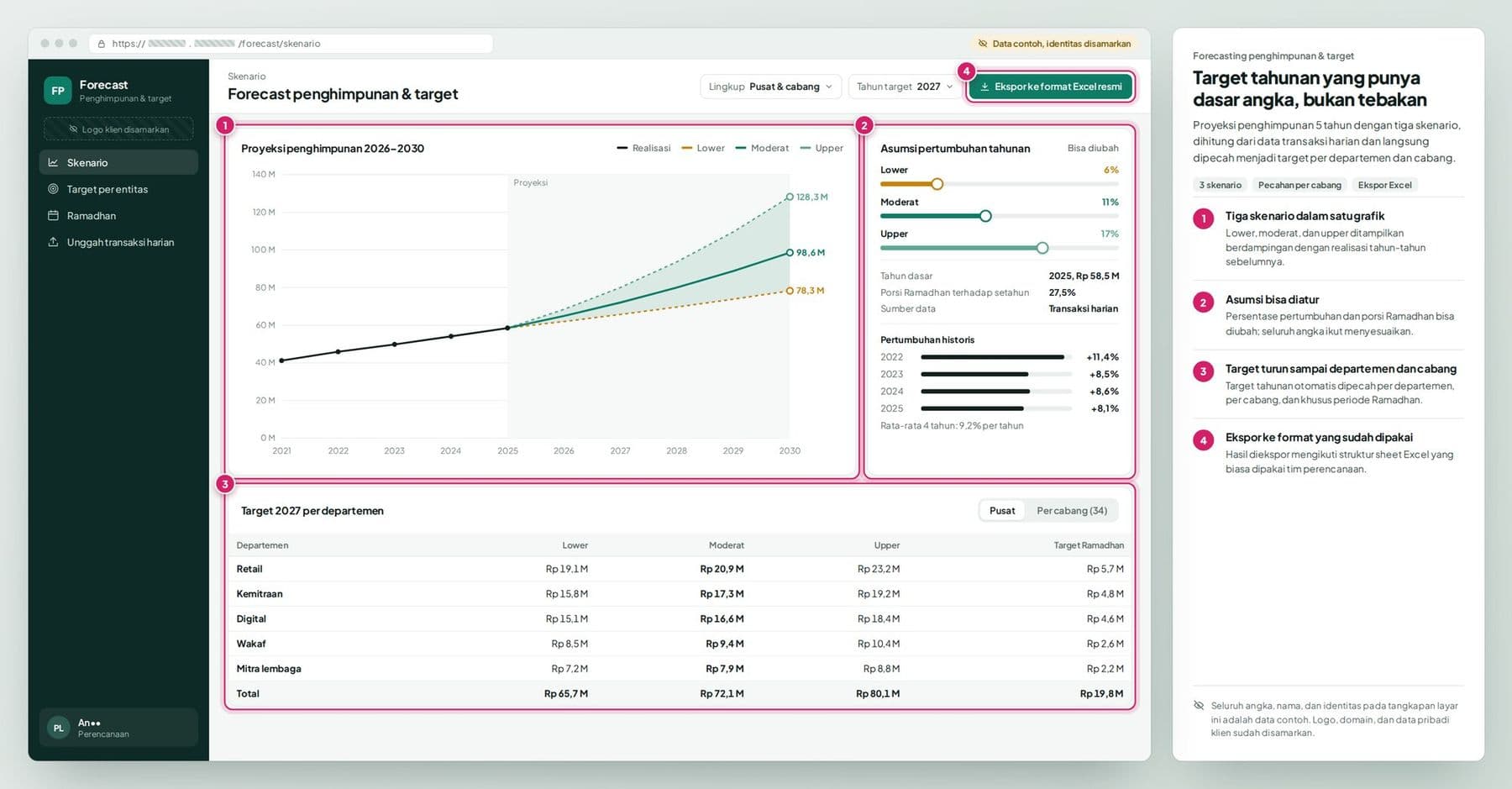Click the Upper growth slider handle
Image resolution: width=1512 pixels, height=789 pixels.
(1042, 248)
